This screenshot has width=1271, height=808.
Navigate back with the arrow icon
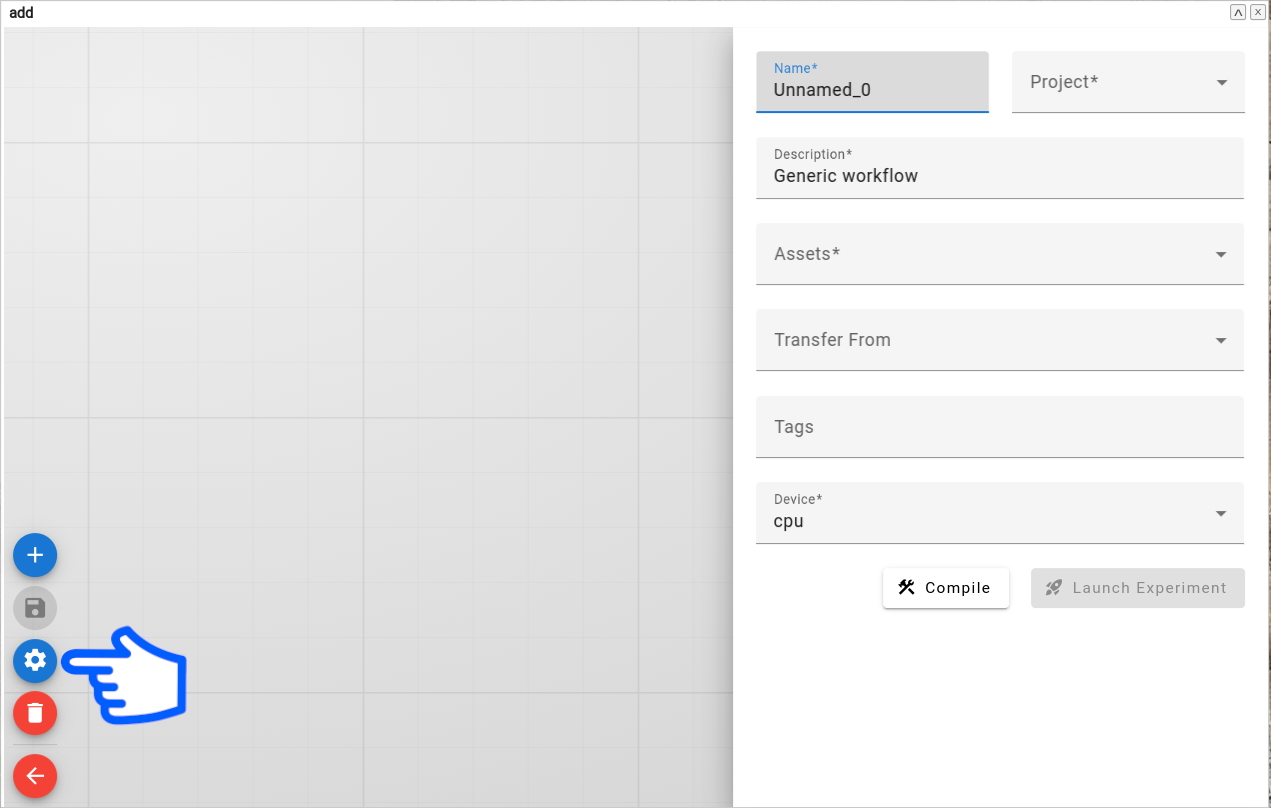(35, 776)
